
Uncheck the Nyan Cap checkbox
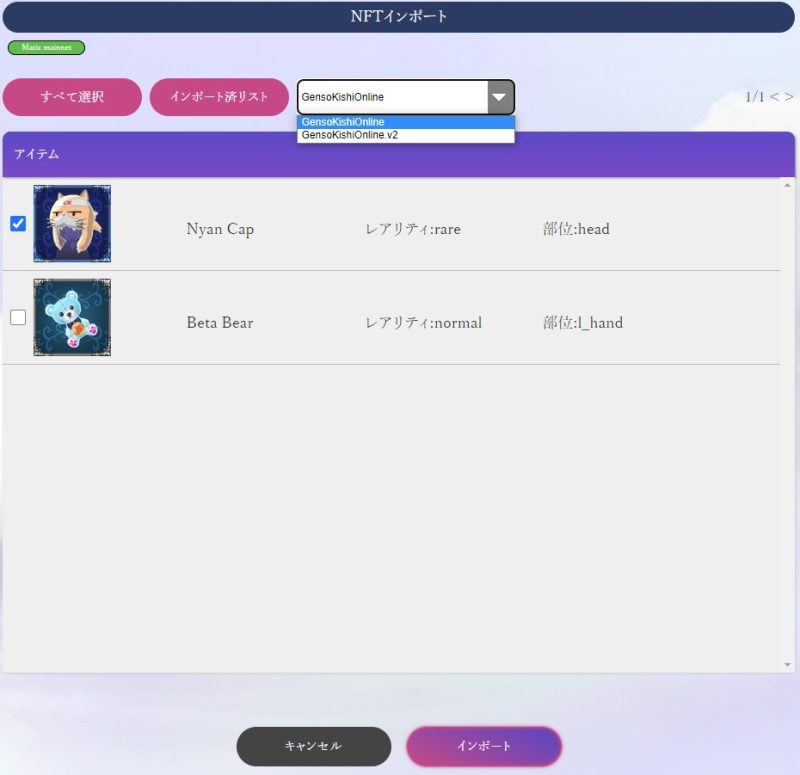point(18,223)
